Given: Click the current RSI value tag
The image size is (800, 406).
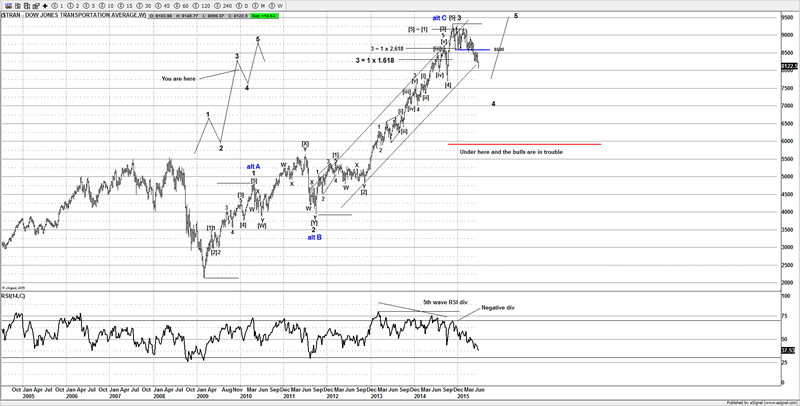Looking at the screenshot, I should click(x=788, y=350).
